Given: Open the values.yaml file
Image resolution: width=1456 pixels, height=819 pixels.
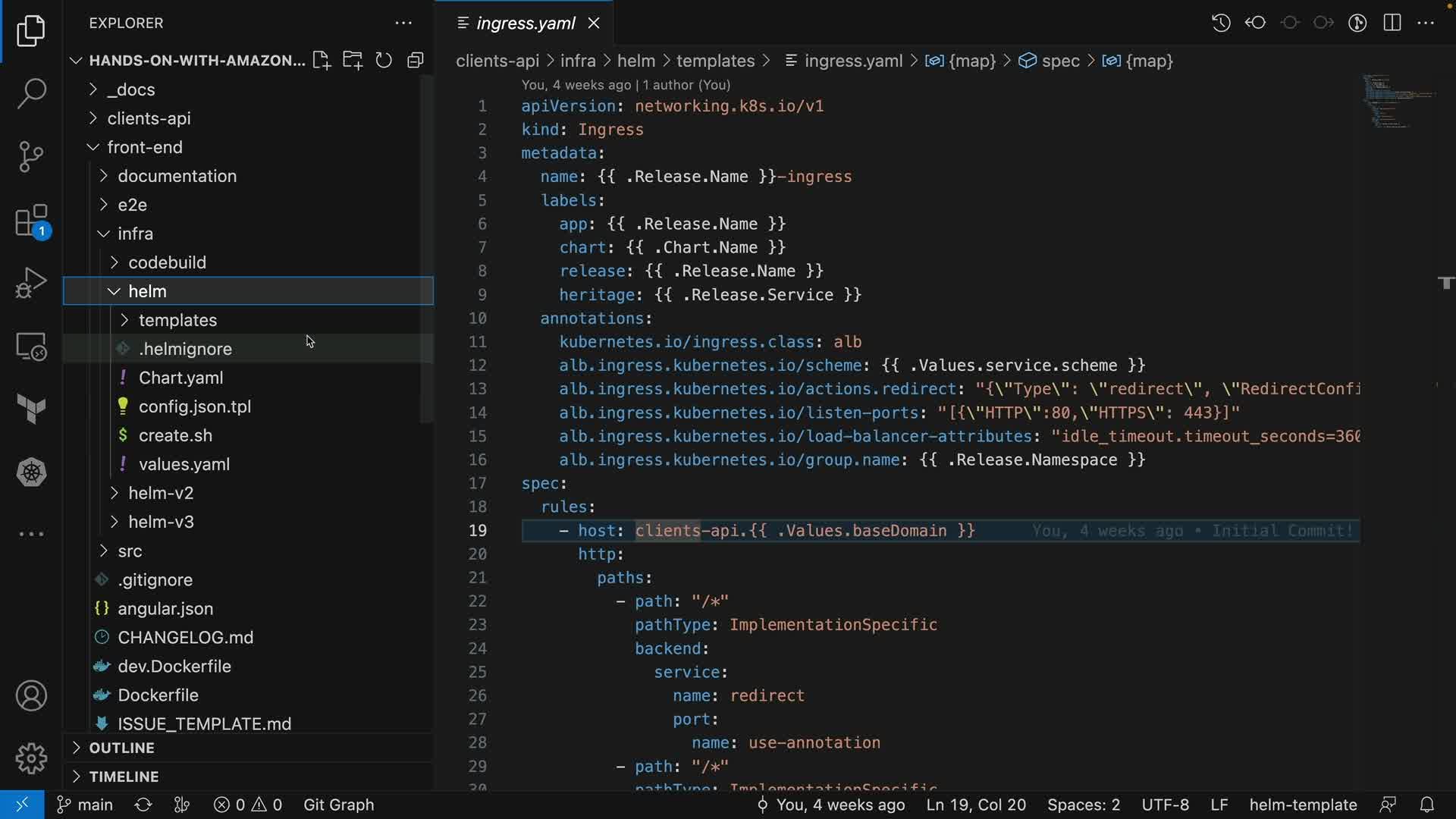Looking at the screenshot, I should pyautogui.click(x=184, y=464).
